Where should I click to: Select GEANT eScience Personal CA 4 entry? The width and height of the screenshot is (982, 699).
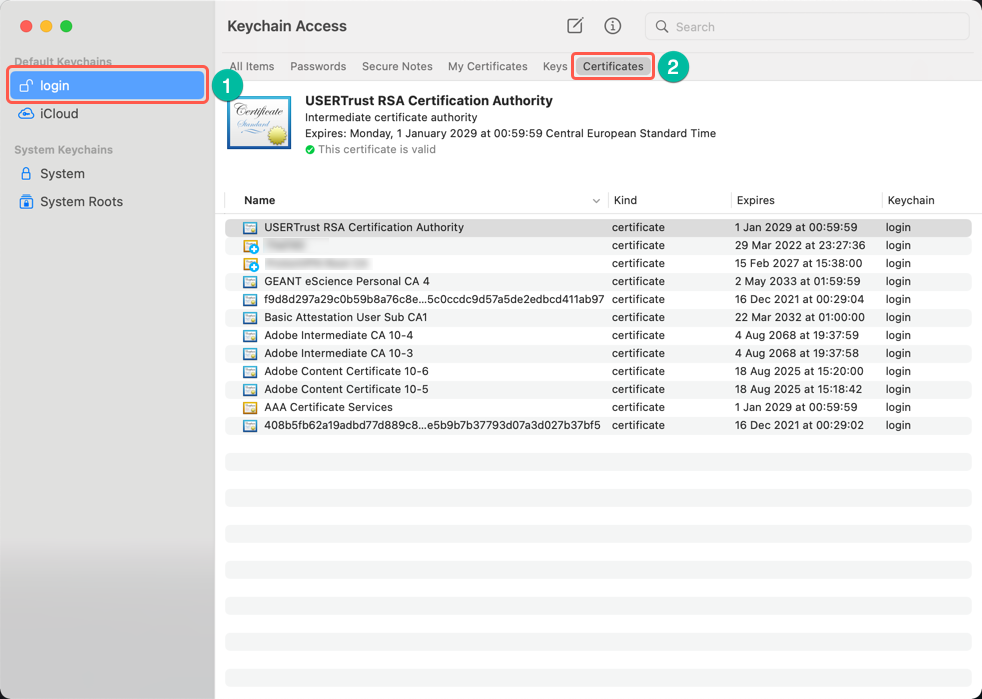coord(346,281)
